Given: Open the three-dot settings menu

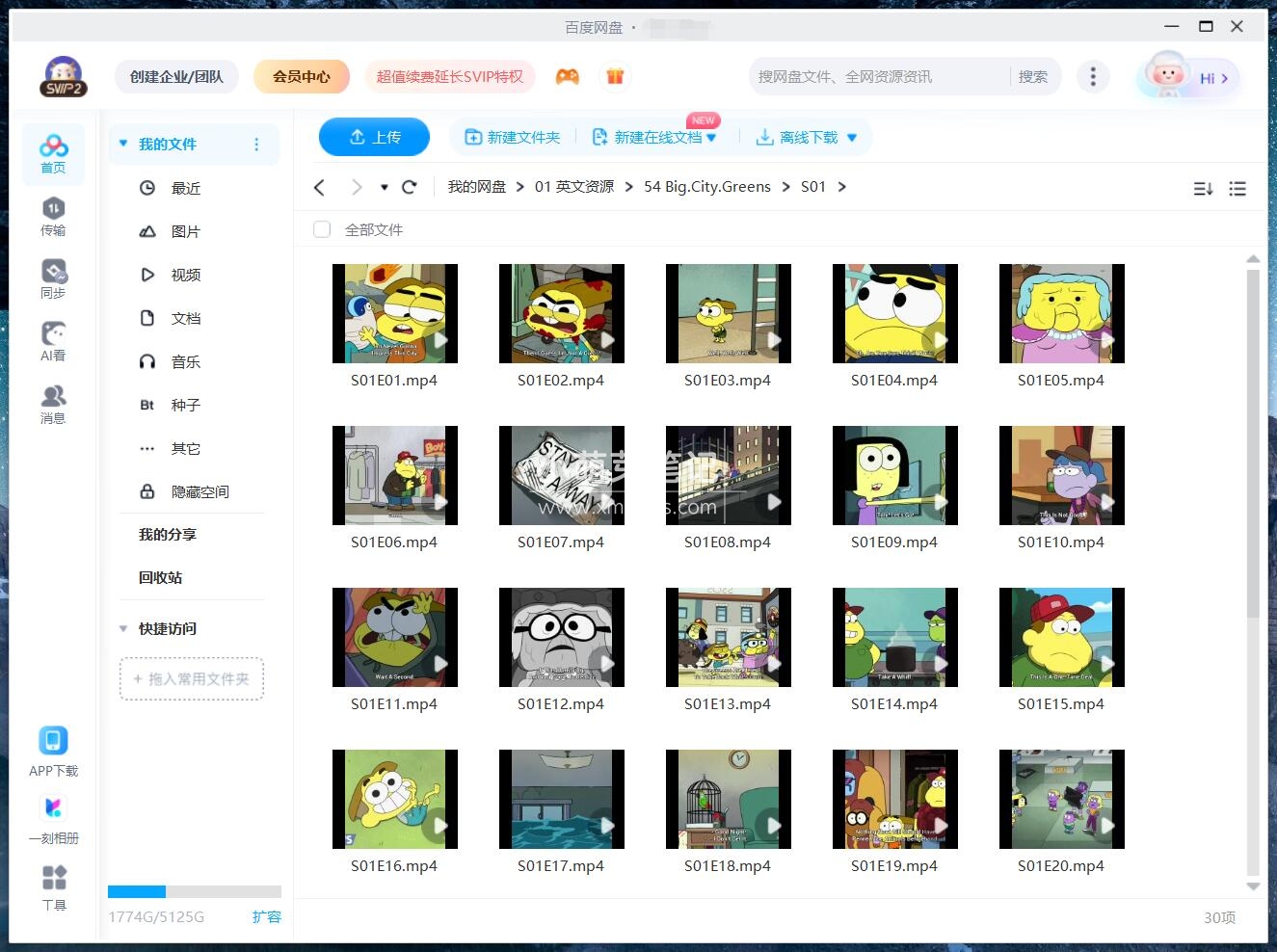Looking at the screenshot, I should 1093,76.
